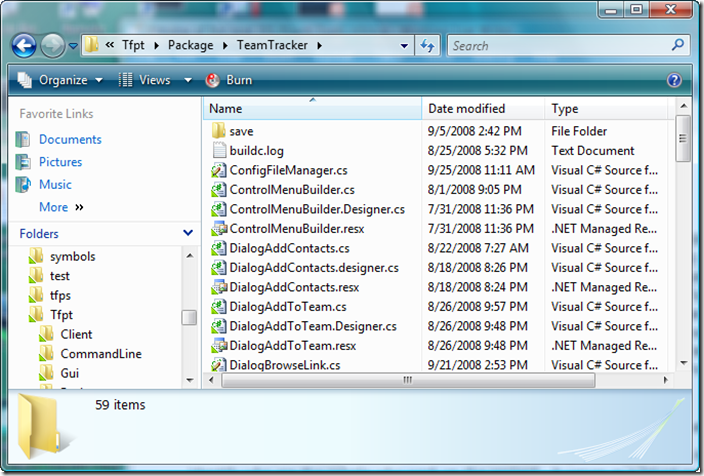Image resolution: width=704 pixels, height=476 pixels.
Task: Select Client folder in tree
Action: (76, 335)
